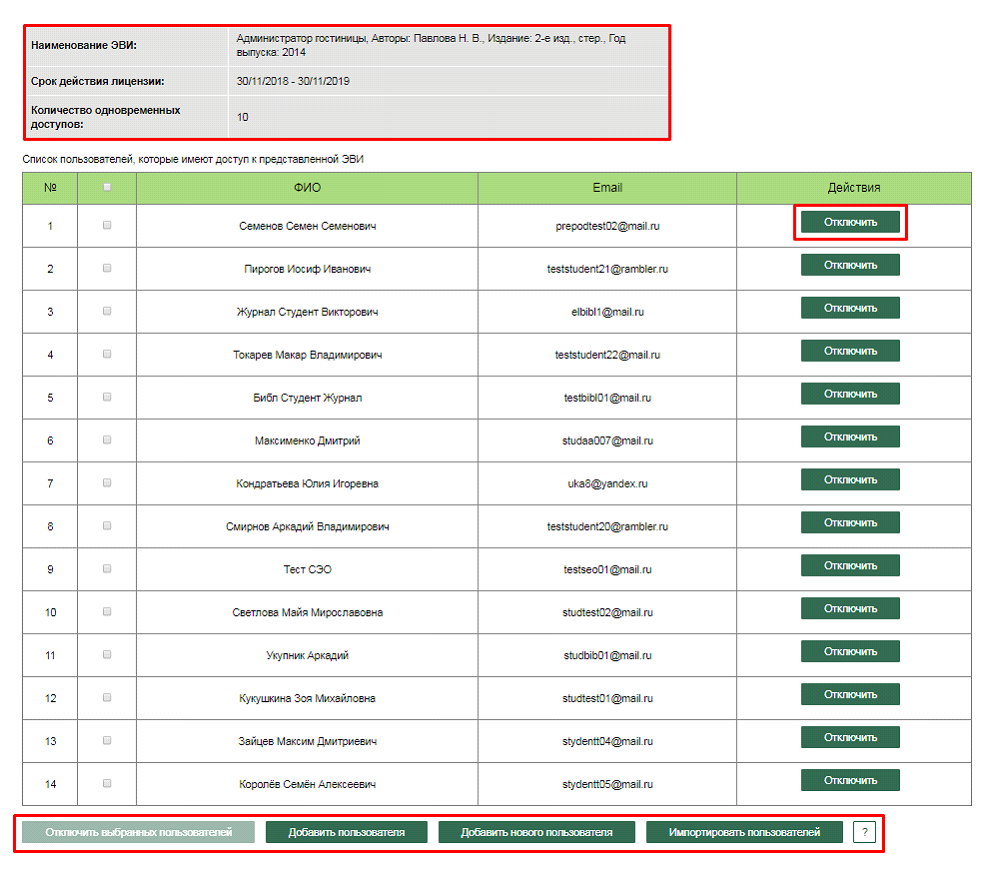Open help via the question mark button
The image size is (991, 872).
point(864,832)
